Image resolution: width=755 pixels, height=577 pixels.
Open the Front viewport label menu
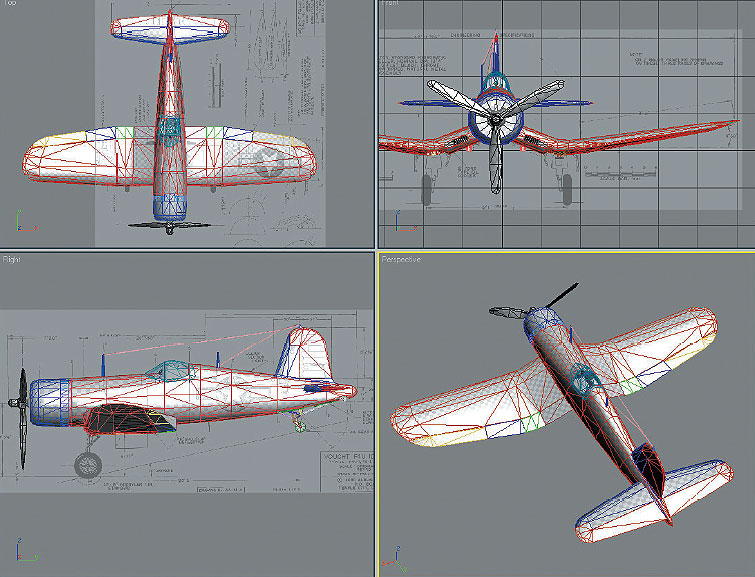coord(390,4)
